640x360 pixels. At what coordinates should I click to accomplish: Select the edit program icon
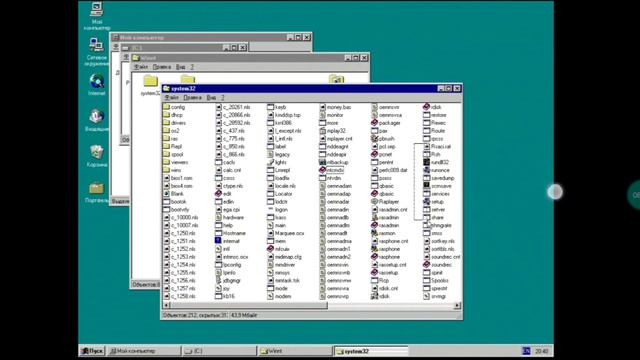pos(218,194)
